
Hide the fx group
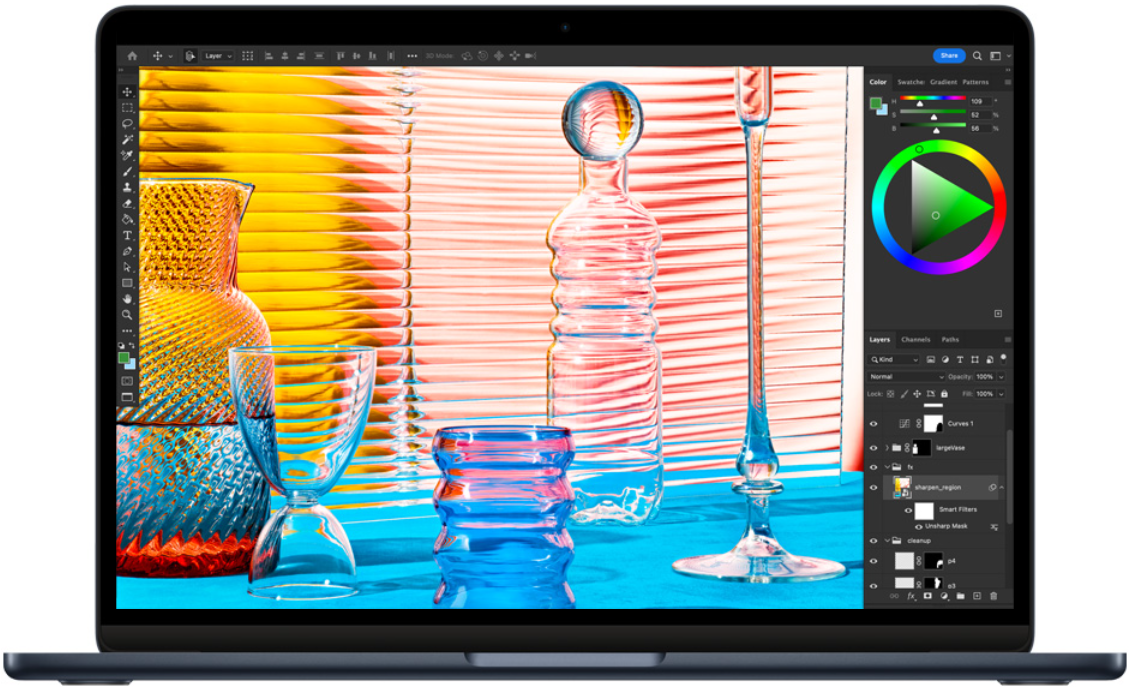pyautogui.click(x=874, y=467)
